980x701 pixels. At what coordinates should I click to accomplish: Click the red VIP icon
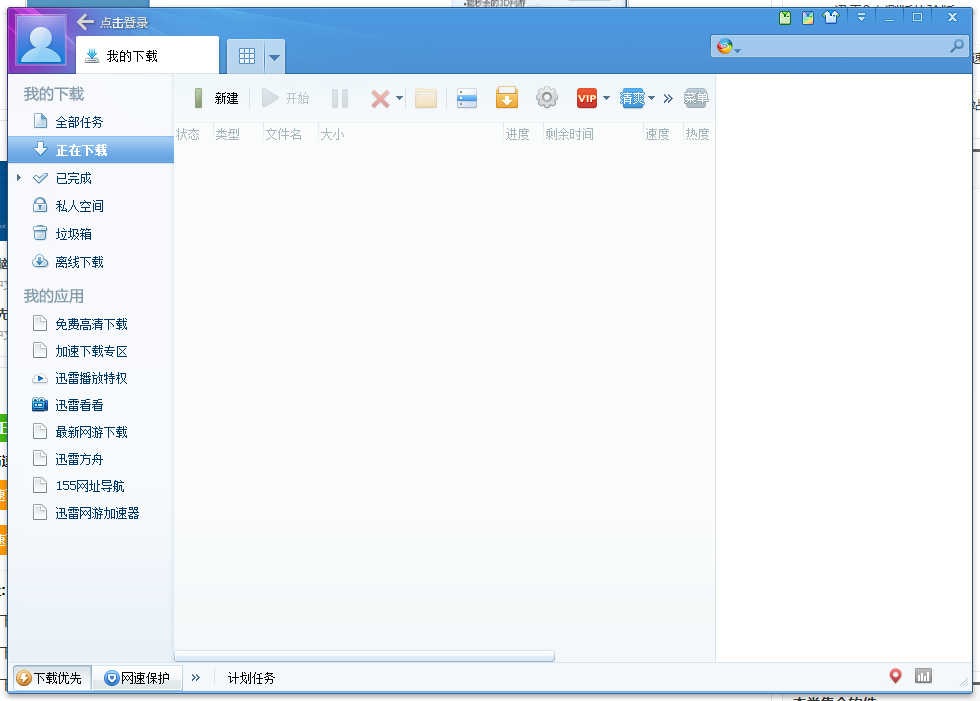coord(586,98)
